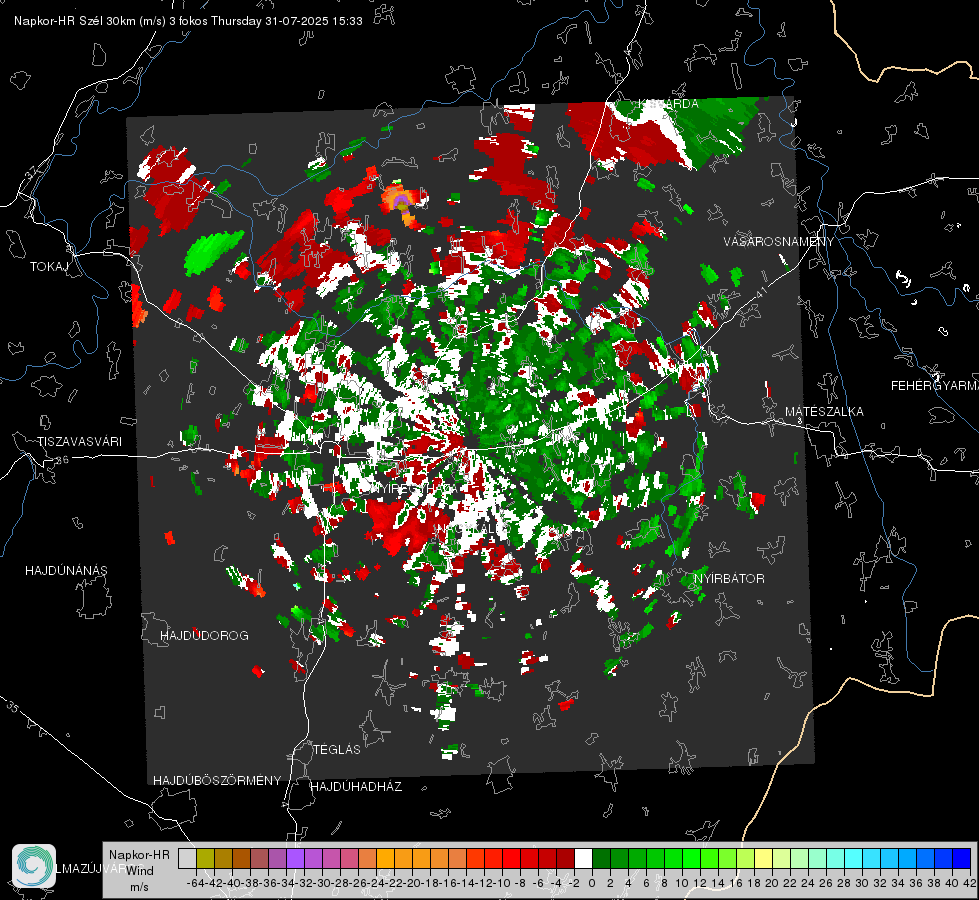This screenshot has width=979, height=900.
Task: Pick the darkest green swatch above 0
Action: pos(601,858)
